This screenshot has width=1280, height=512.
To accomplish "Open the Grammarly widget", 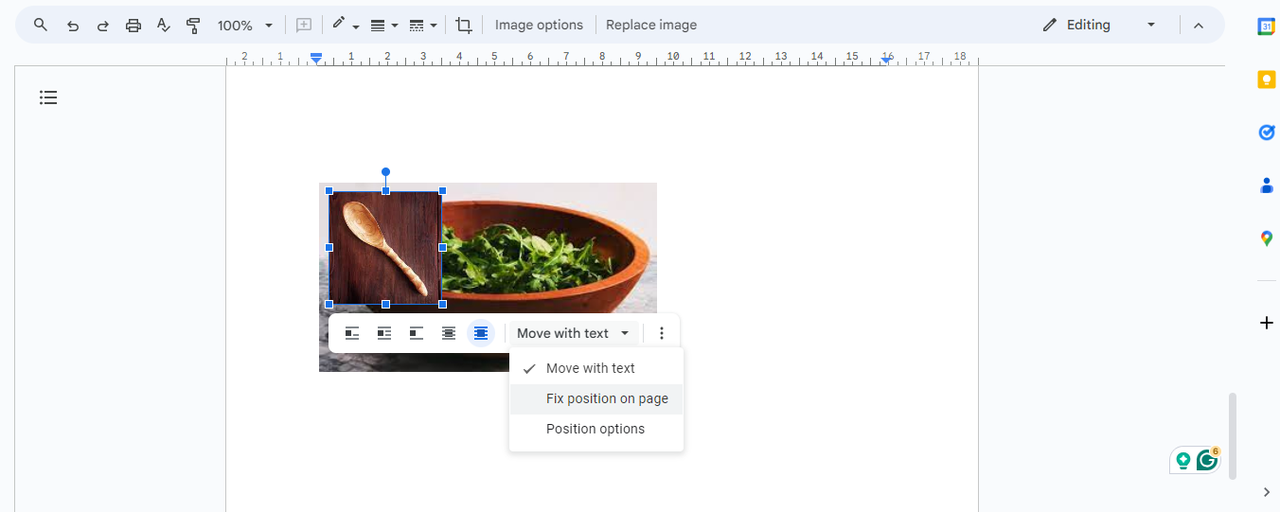I will pyautogui.click(x=1207, y=460).
